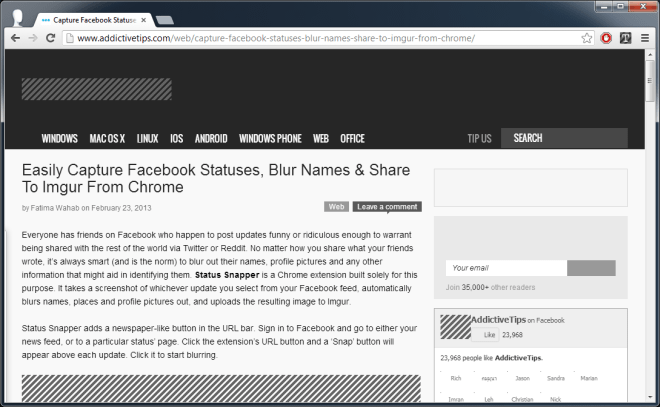Open the MAC OS X navigation item
The image size is (660, 407).
107,138
